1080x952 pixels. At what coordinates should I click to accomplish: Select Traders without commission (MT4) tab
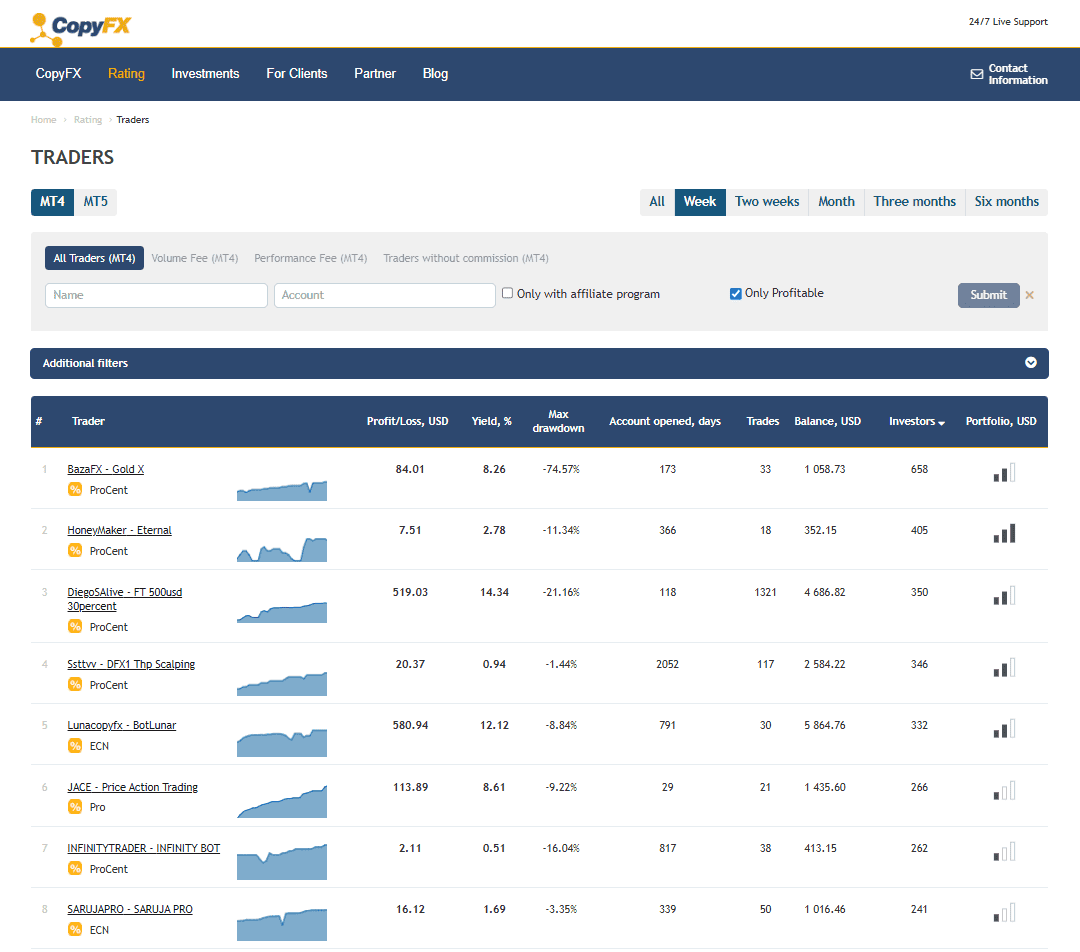point(466,258)
